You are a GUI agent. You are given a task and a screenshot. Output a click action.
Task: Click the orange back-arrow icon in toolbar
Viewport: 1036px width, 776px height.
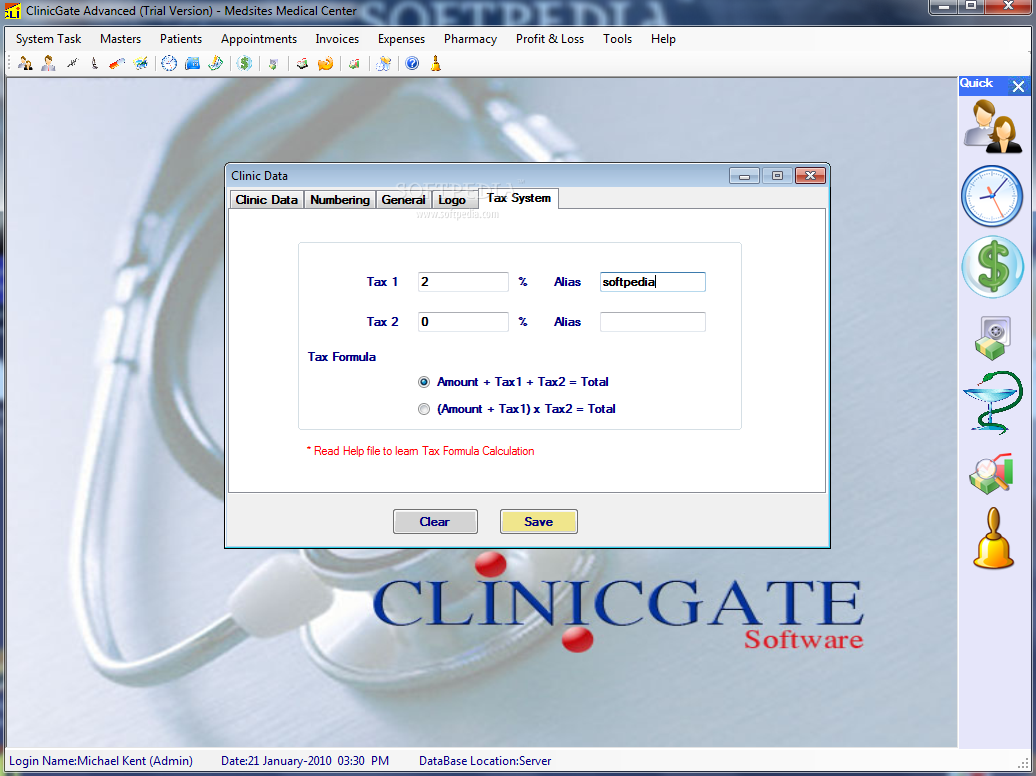pyautogui.click(x=325, y=63)
